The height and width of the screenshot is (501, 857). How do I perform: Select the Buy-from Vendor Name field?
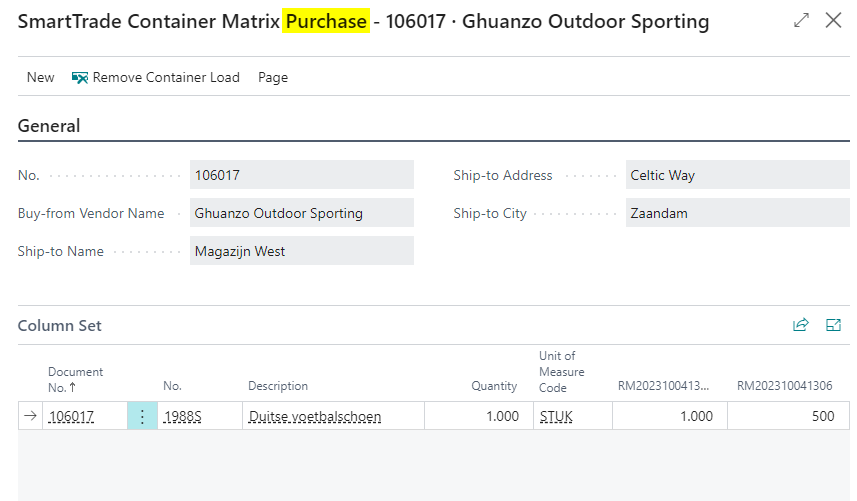302,213
